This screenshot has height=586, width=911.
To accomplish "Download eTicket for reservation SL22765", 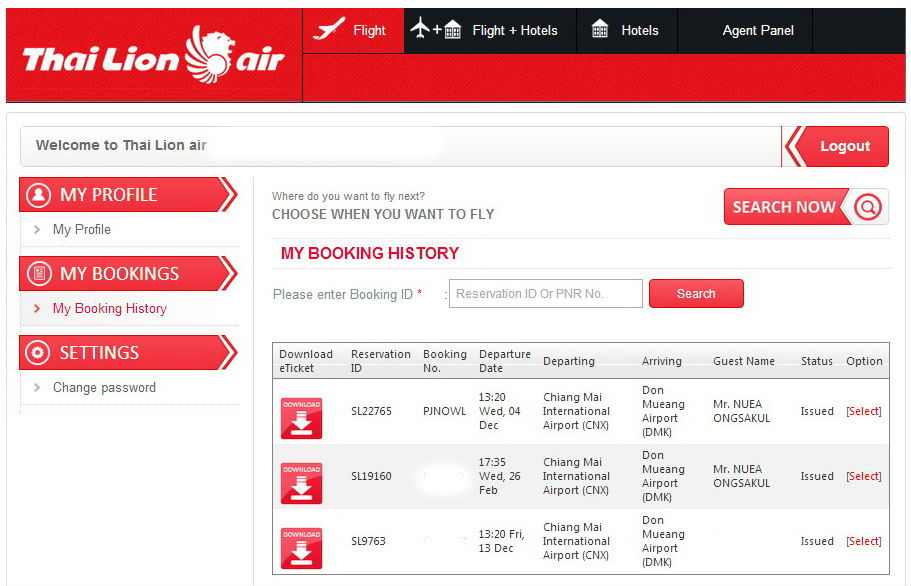I will pyautogui.click(x=301, y=418).
